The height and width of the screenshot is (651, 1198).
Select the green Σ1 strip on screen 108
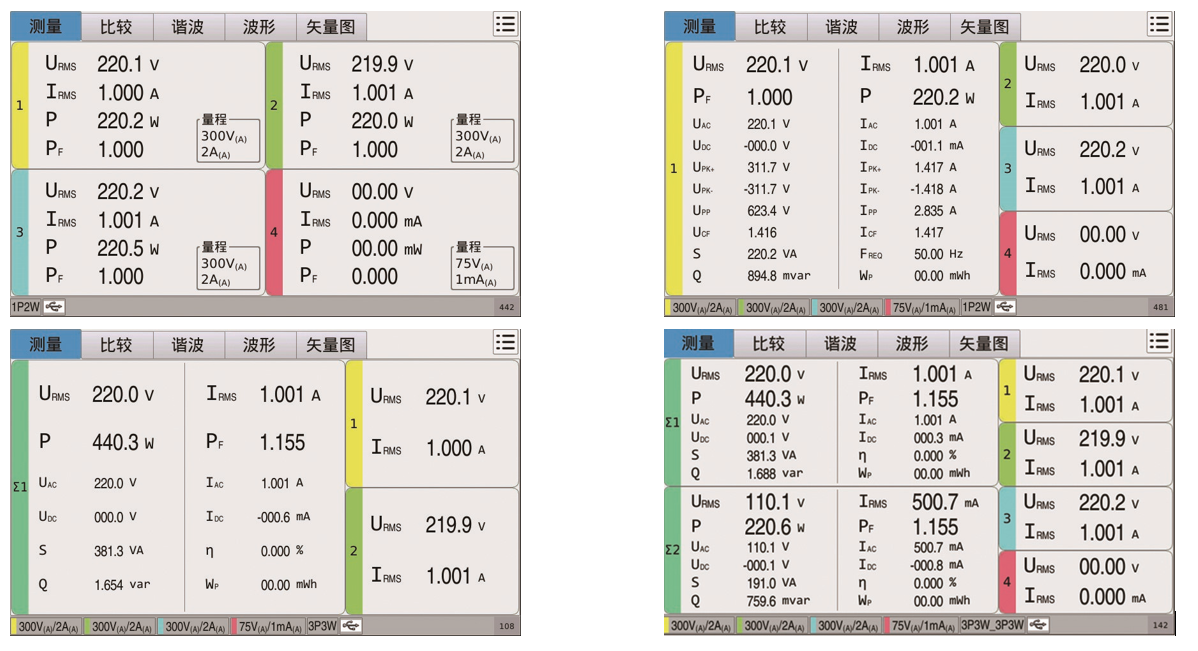click(20, 487)
